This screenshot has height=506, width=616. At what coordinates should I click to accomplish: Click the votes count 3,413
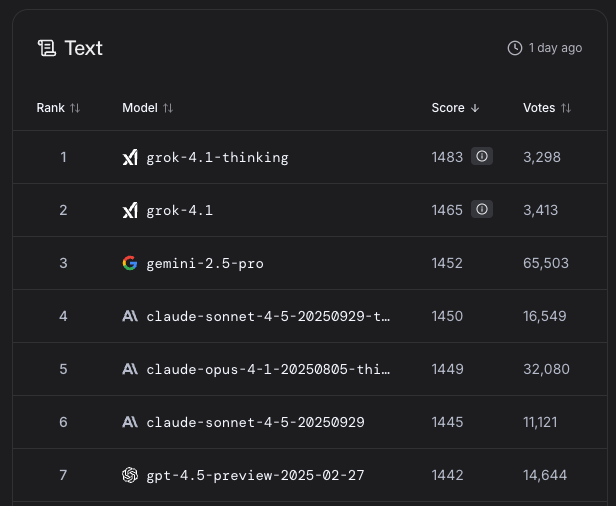(541, 210)
